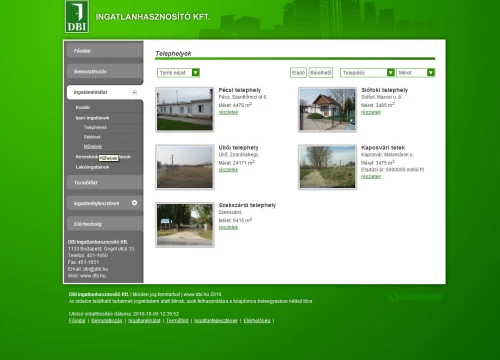The width and height of the screenshot is (500, 360).
Task: Open the Kaposvári telek photo thumbnail
Action: 327,167
